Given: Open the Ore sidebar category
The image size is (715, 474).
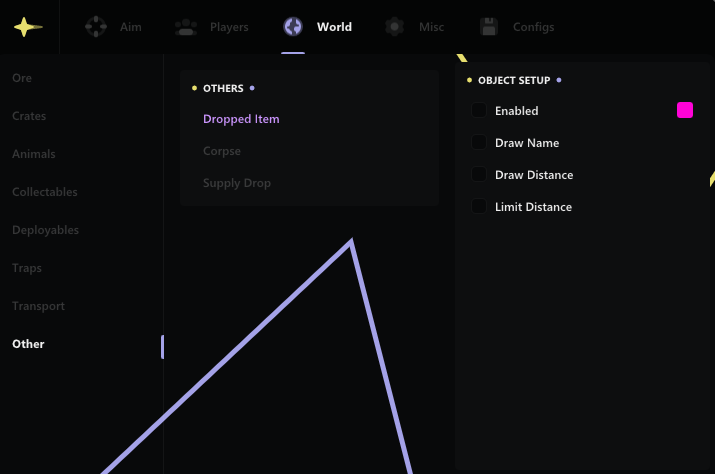Looking at the screenshot, I should (x=22, y=78).
